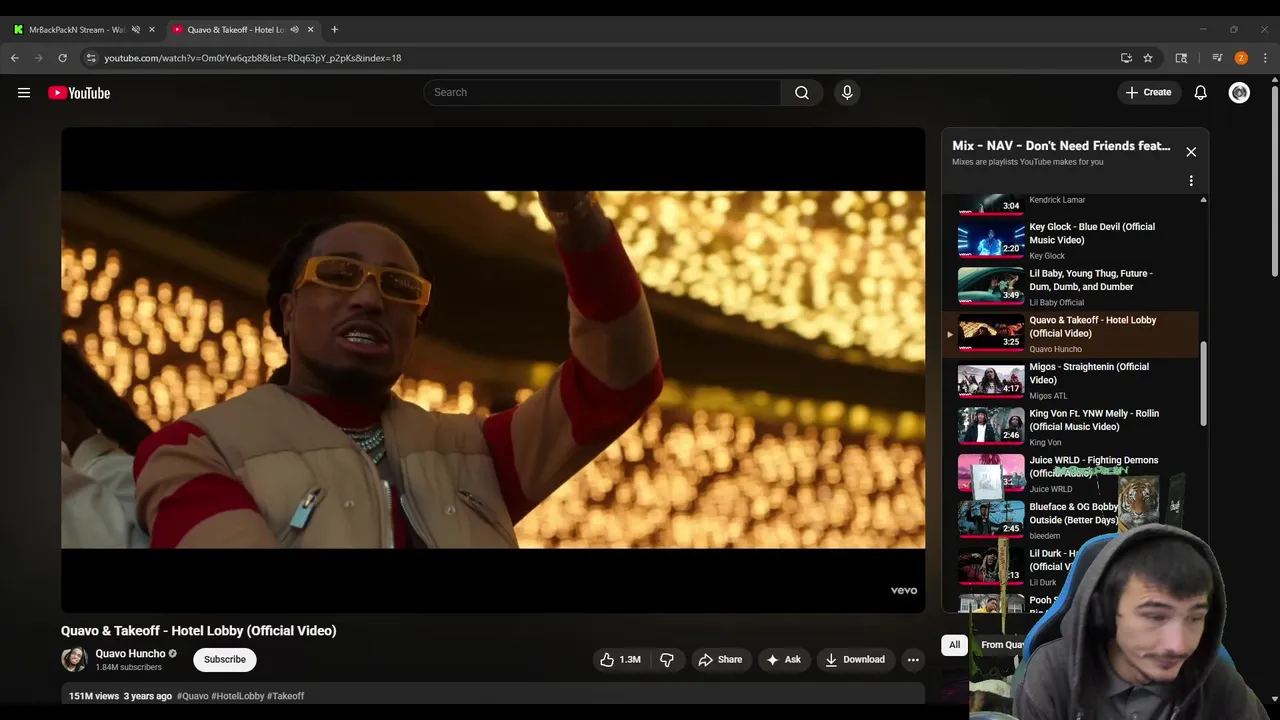The width and height of the screenshot is (1280, 720).
Task: Open a new browser tab
Action: (x=334, y=30)
